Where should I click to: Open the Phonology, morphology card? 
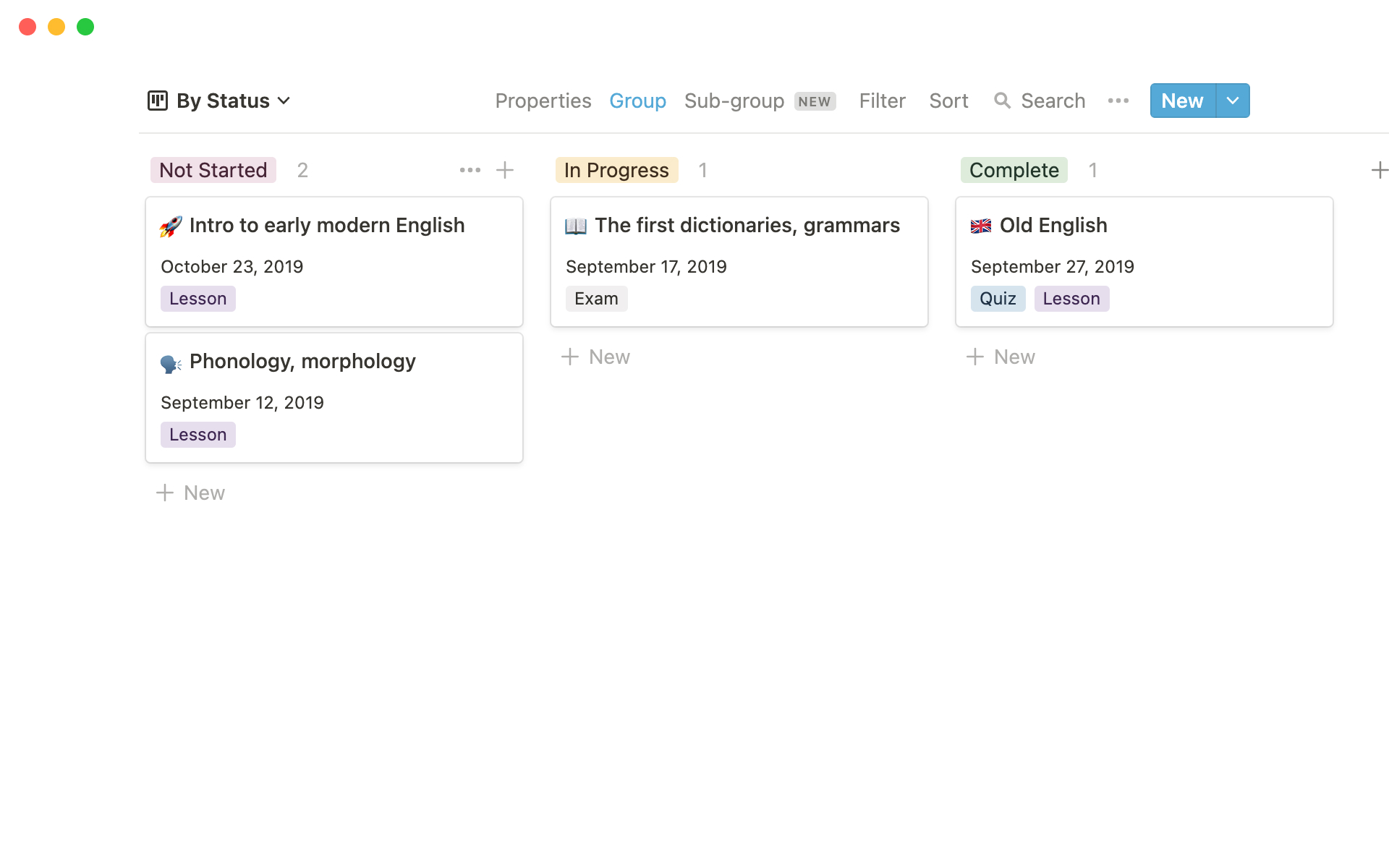pyautogui.click(x=302, y=362)
